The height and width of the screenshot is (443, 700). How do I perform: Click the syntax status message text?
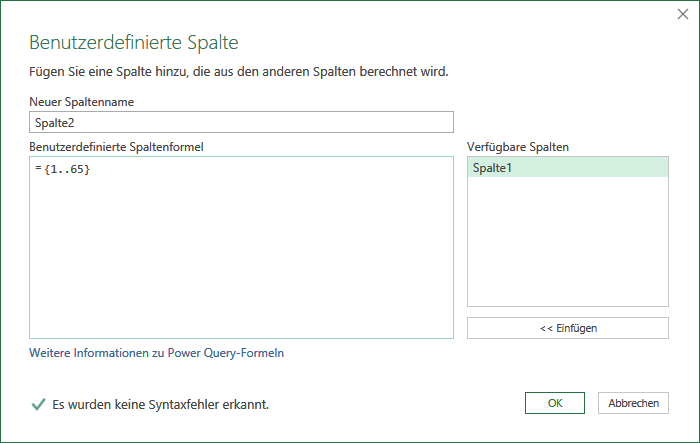click(160, 405)
